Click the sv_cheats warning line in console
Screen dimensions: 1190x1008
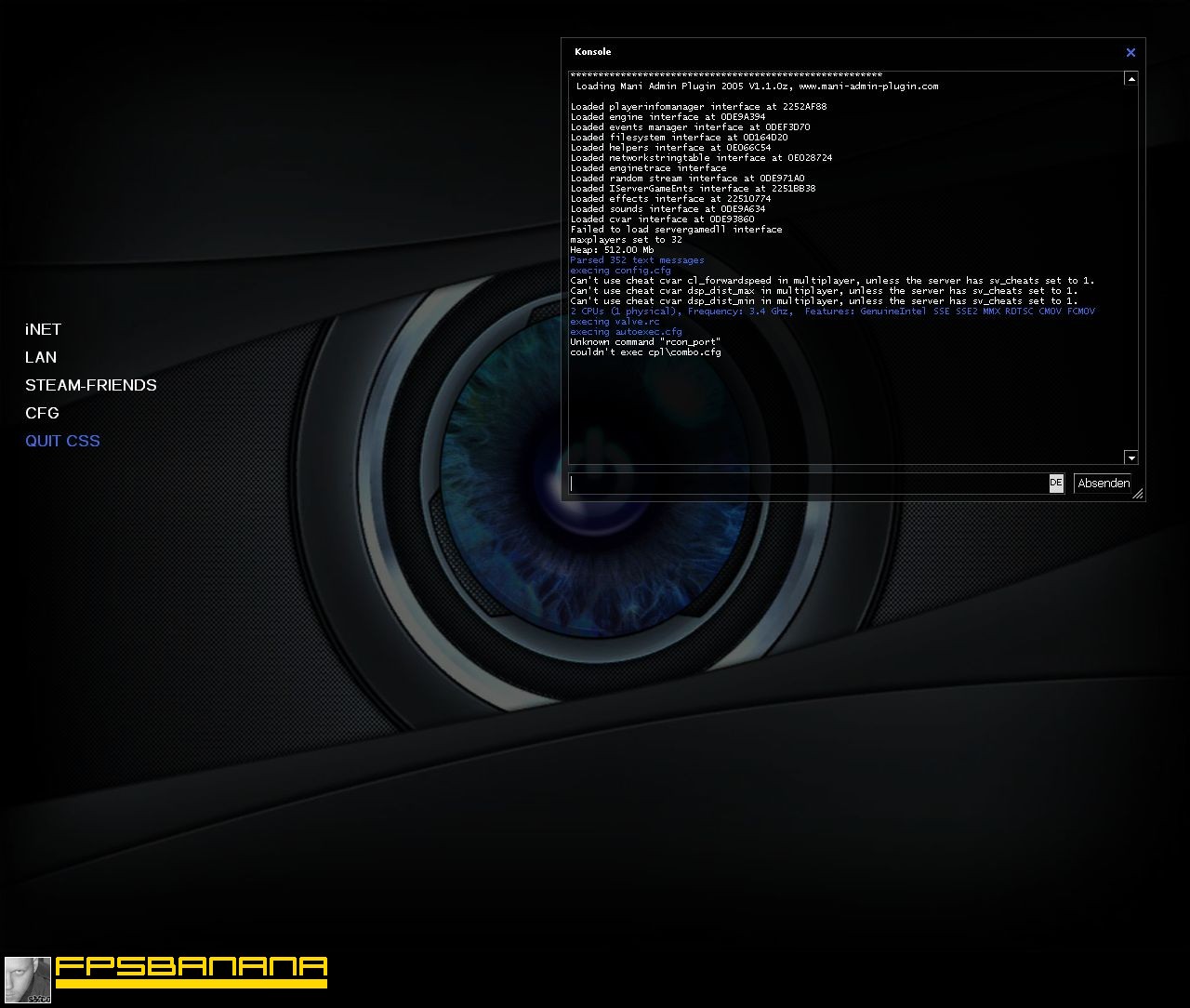pos(832,280)
